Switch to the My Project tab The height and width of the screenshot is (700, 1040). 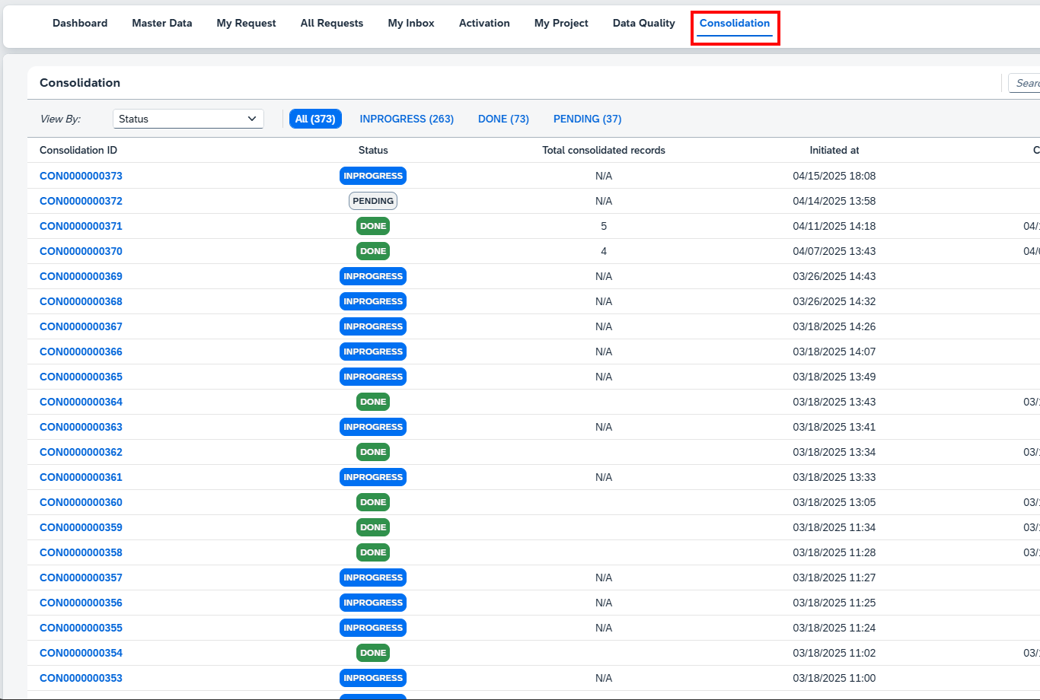pyautogui.click(x=561, y=23)
